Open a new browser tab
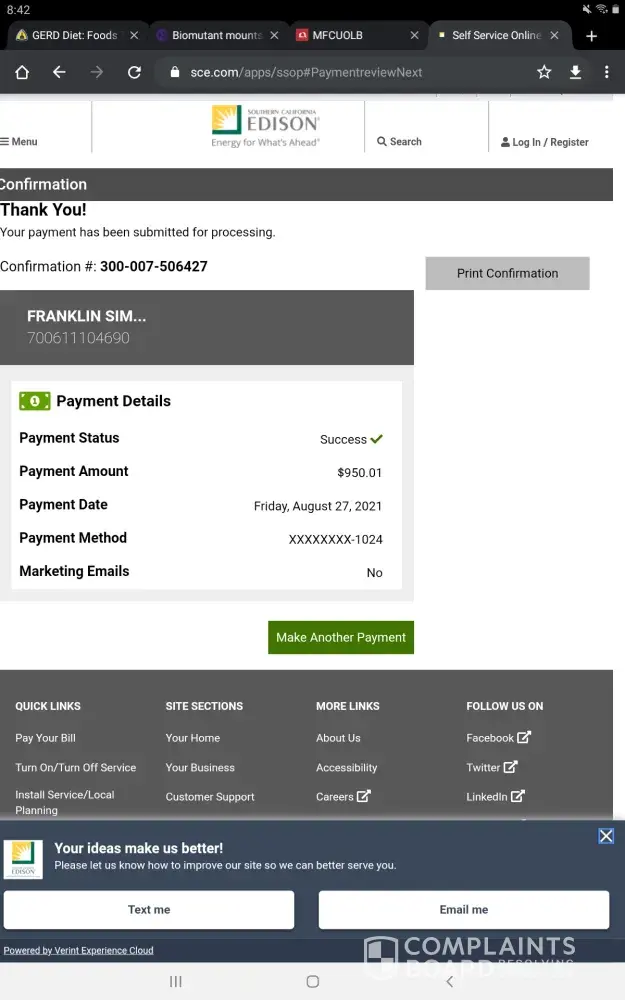Screen dimensions: 625x1000 pos(591,36)
